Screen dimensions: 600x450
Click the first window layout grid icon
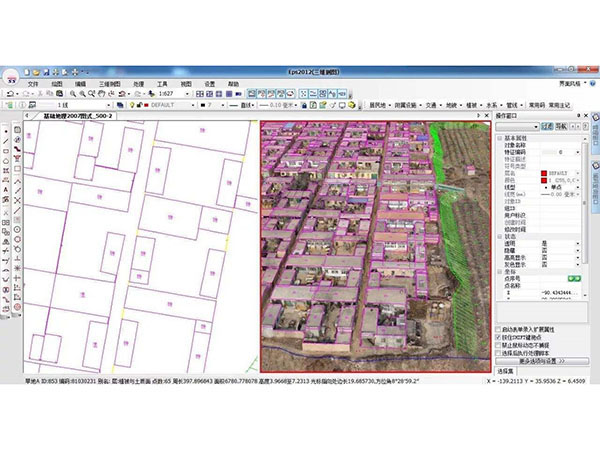pos(200,94)
